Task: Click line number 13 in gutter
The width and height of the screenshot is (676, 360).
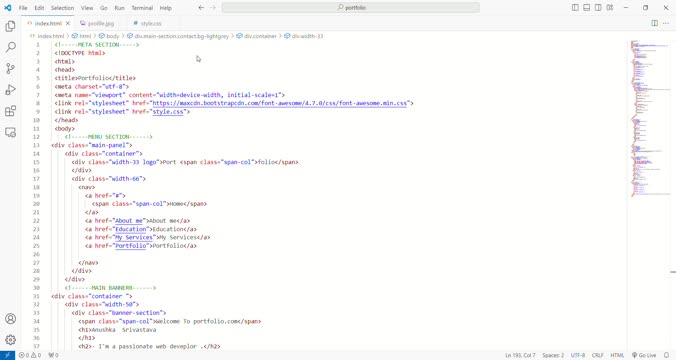Action: 37,145
